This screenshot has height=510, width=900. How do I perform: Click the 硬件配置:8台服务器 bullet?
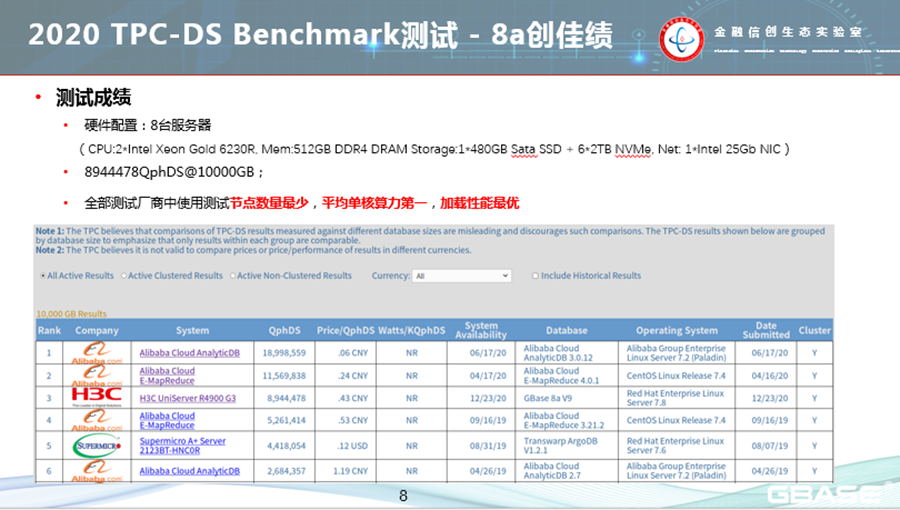pyautogui.click(x=148, y=125)
